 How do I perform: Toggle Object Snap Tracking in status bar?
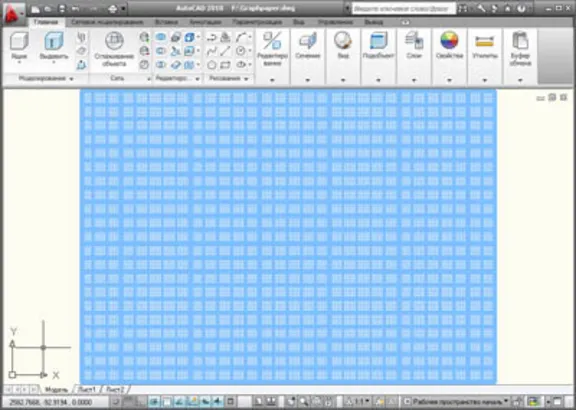179,401
